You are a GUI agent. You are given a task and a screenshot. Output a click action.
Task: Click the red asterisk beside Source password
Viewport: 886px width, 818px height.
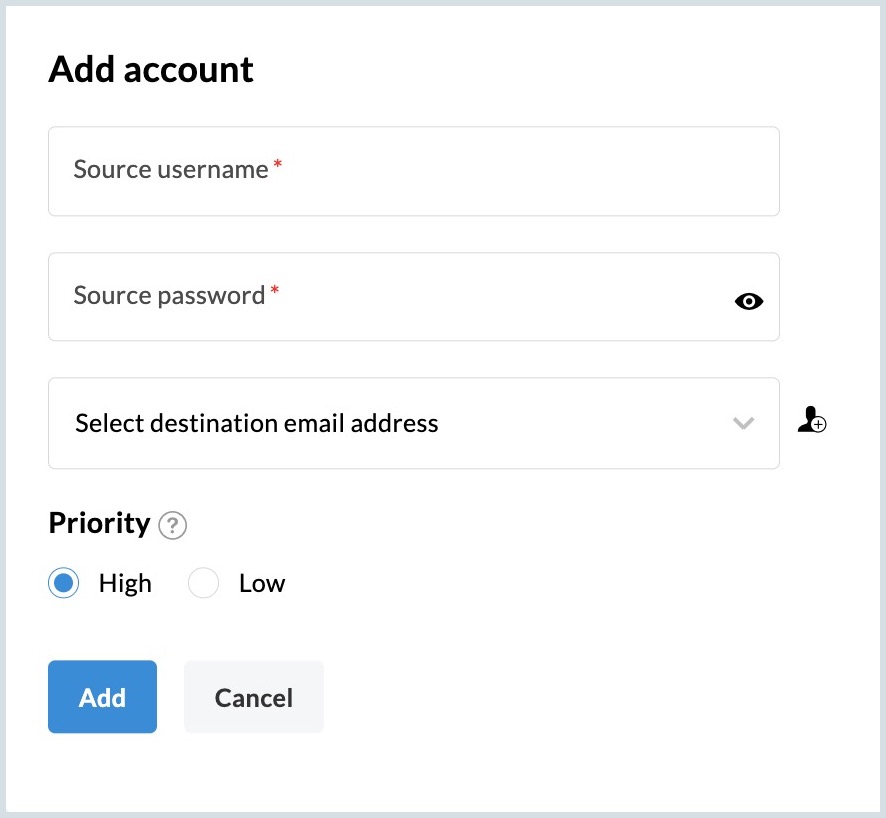(275, 291)
